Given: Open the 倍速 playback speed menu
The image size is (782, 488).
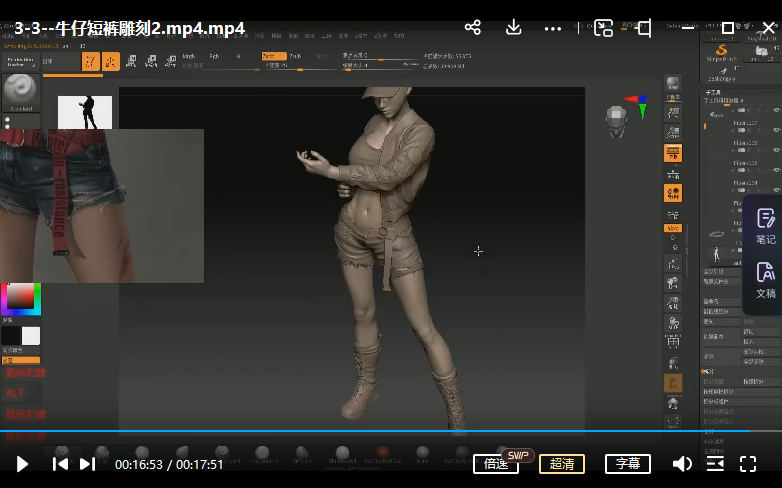Looking at the screenshot, I should (x=495, y=464).
